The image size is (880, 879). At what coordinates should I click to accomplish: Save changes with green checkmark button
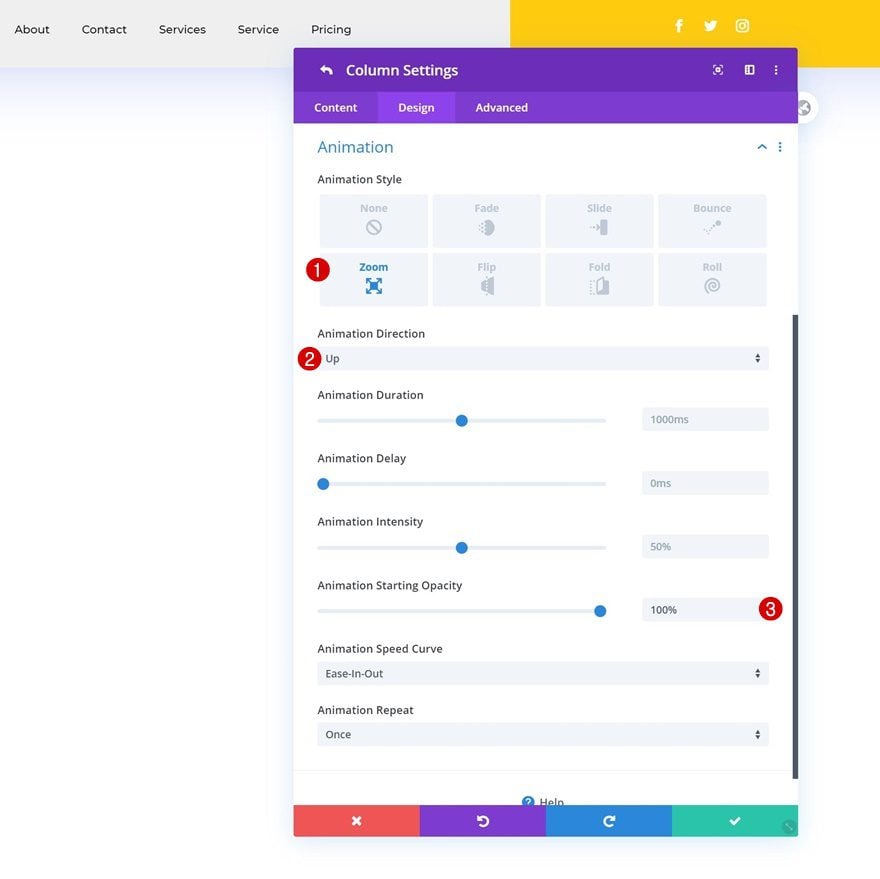pyautogui.click(x=735, y=821)
